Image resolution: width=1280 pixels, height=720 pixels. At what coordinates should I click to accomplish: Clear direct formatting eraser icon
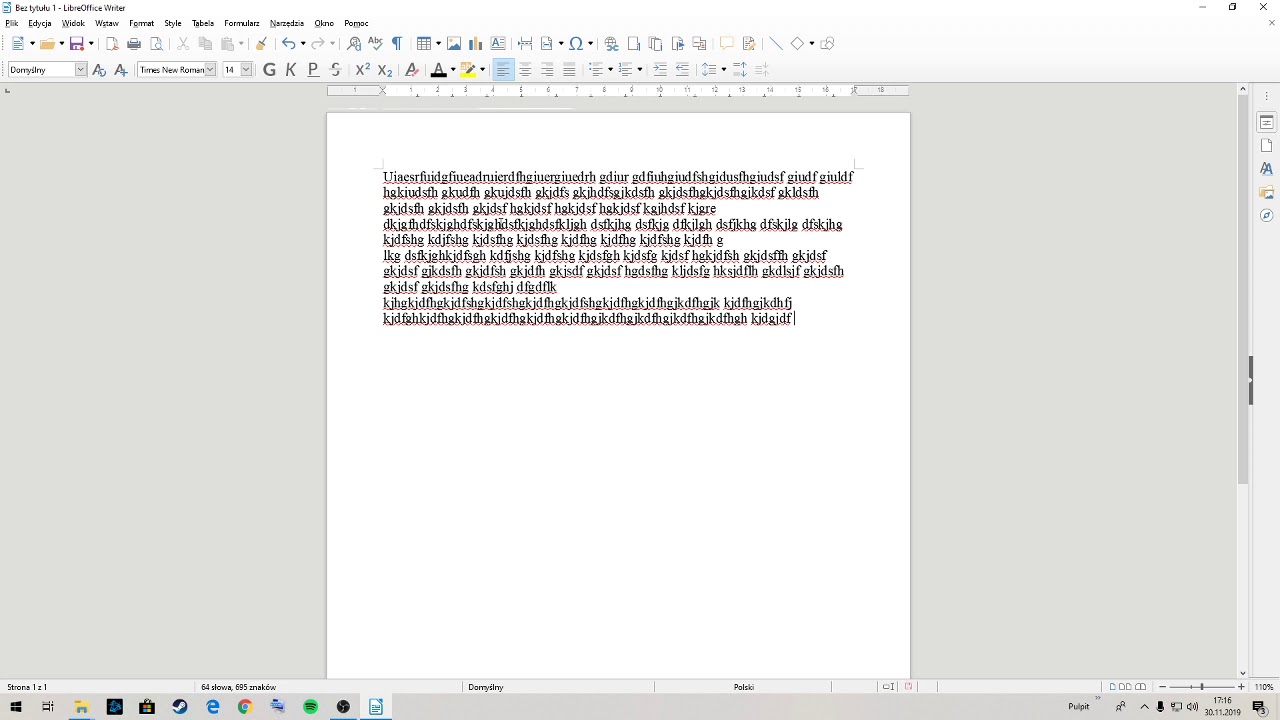(412, 70)
